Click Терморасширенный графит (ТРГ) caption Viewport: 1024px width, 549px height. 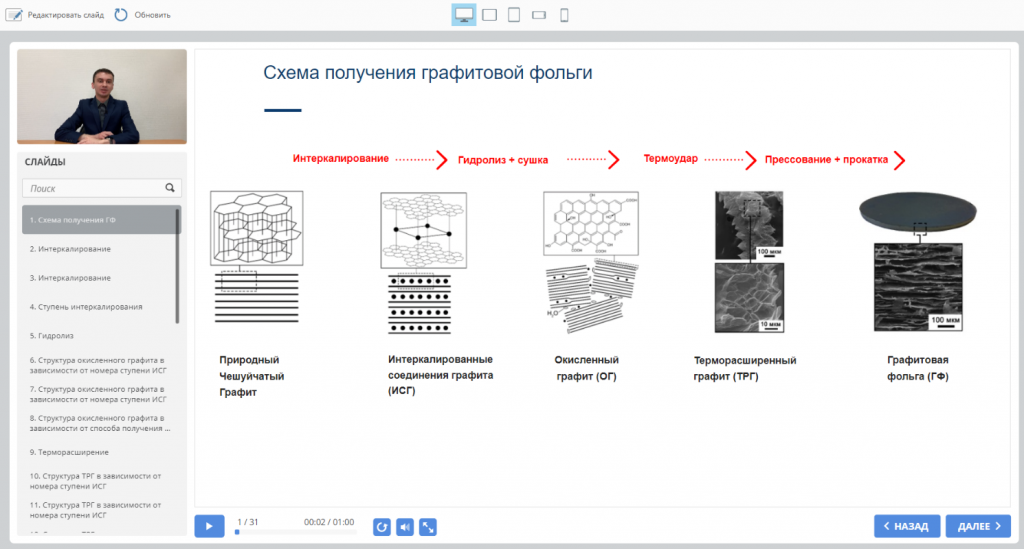[x=744, y=368]
